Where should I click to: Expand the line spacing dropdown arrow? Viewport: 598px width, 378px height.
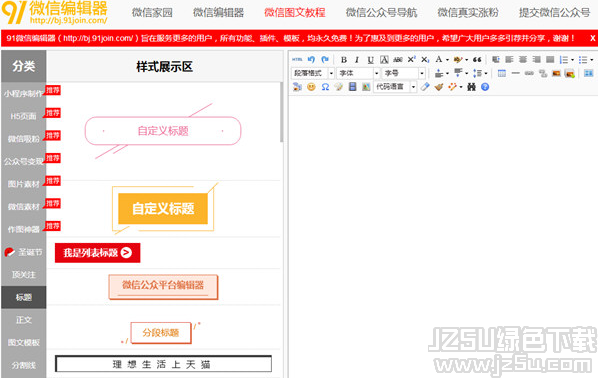click(486, 73)
